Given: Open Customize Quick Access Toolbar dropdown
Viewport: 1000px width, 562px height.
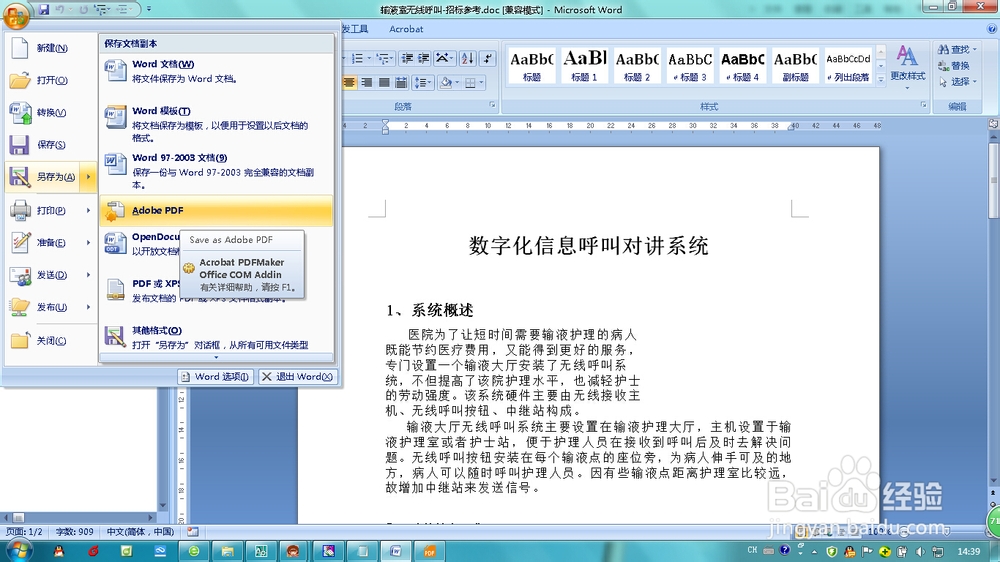Looking at the screenshot, I should [x=149, y=10].
